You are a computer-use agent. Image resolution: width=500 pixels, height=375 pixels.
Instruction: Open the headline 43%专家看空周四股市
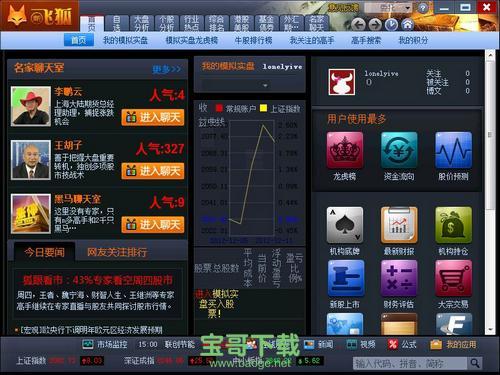tap(98, 280)
